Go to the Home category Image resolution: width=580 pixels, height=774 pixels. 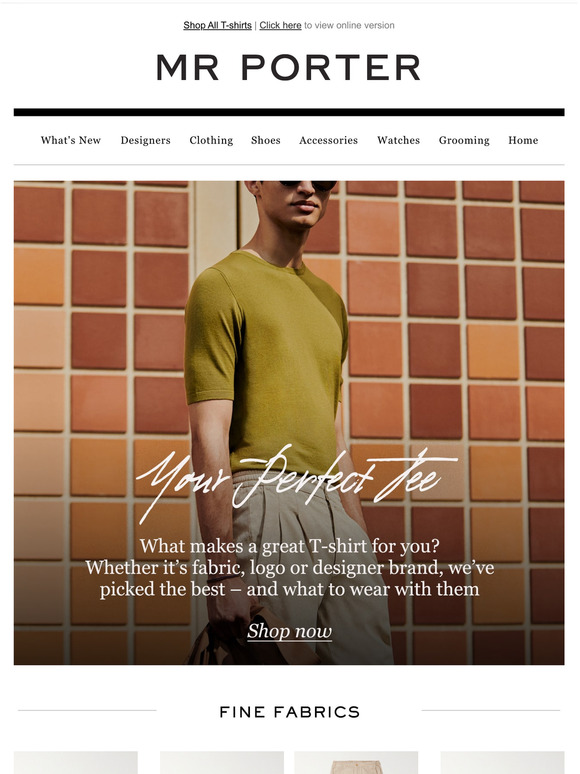(523, 140)
